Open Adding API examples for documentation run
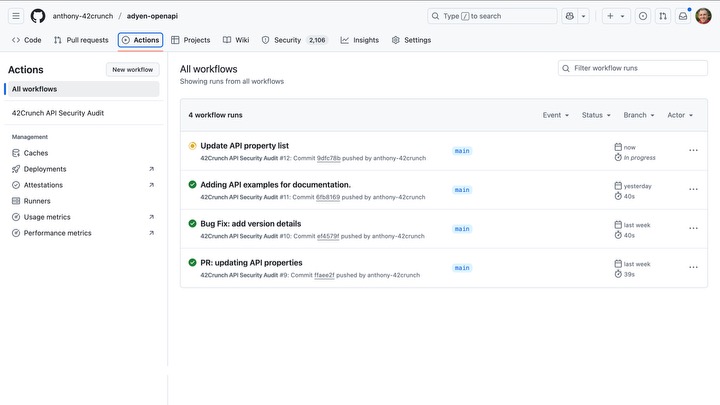 pos(276,185)
